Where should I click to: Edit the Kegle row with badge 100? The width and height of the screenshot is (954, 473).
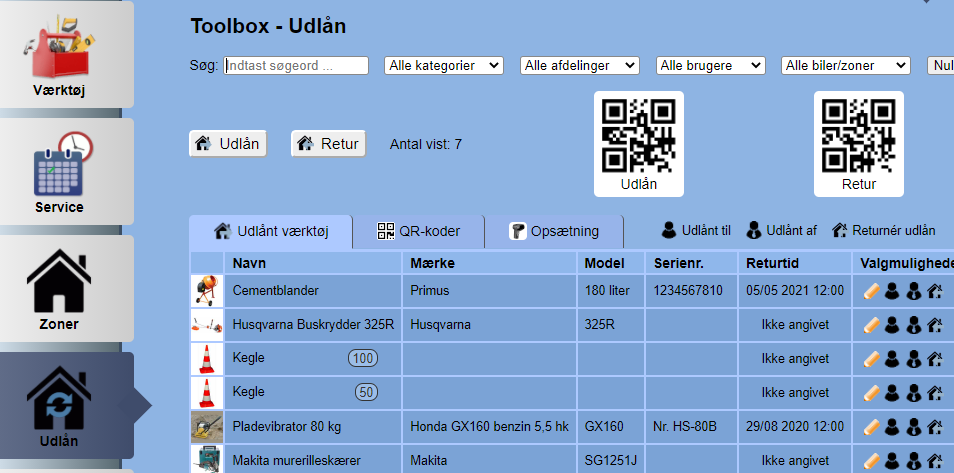[x=871, y=359]
